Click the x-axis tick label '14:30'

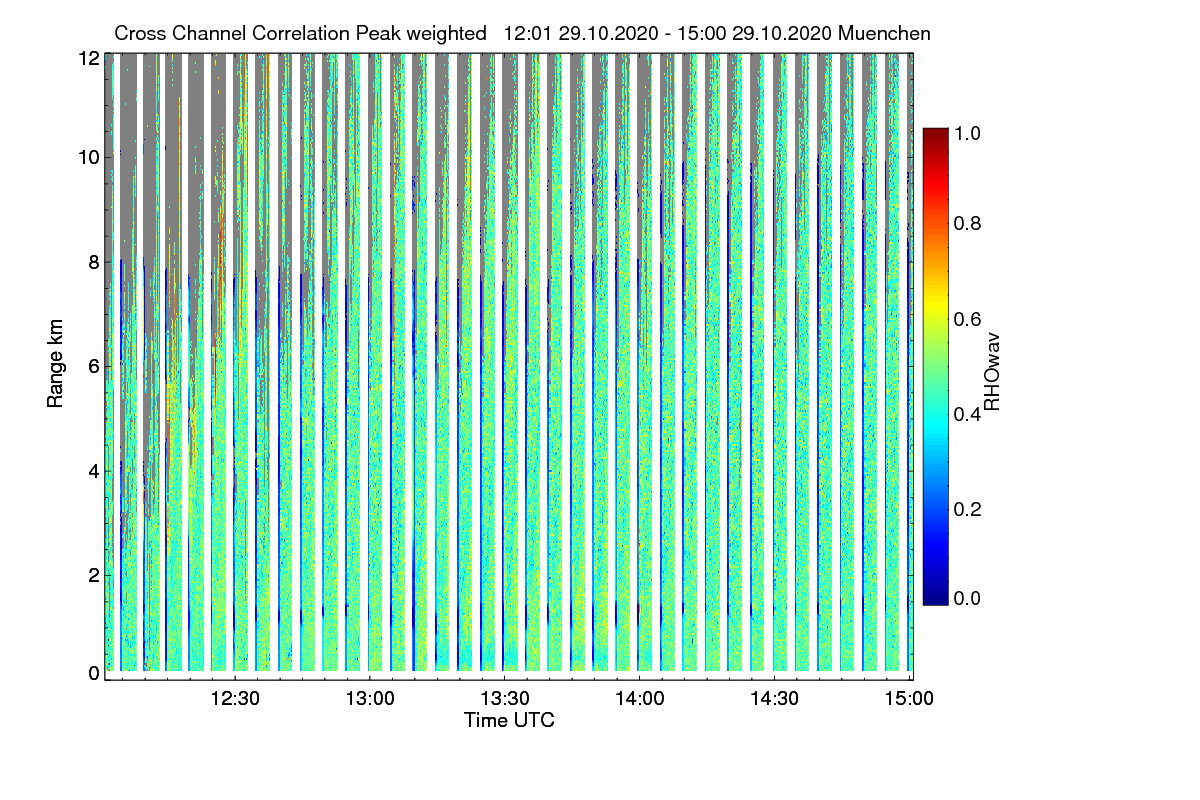click(775, 699)
